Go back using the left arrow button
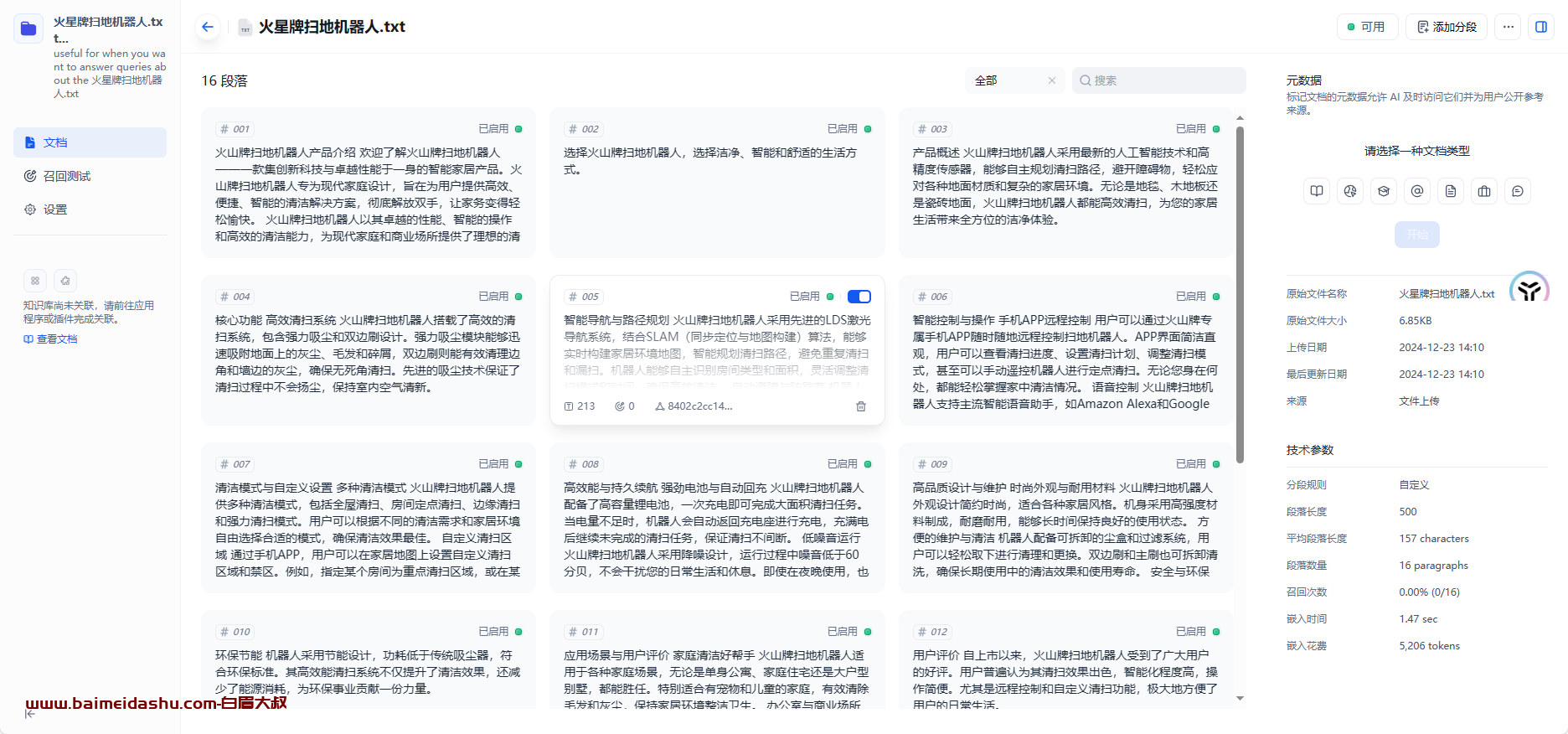 208,27
